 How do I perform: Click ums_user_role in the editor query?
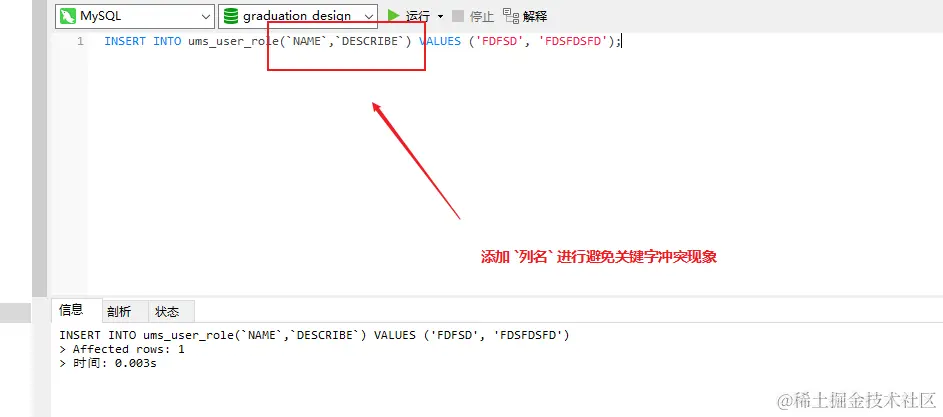pos(234,42)
